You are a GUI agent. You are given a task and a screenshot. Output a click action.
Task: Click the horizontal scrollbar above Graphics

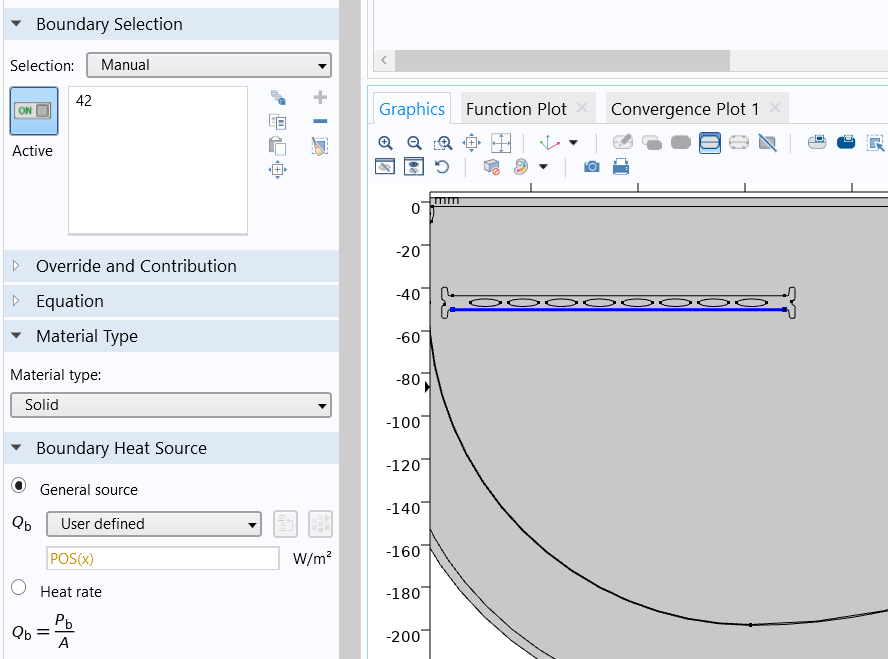click(x=562, y=60)
